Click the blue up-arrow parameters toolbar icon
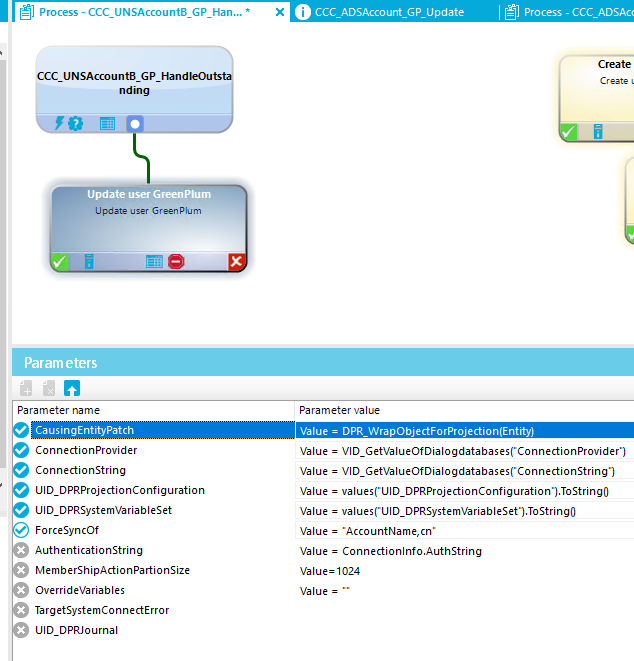Image resolution: width=634 pixels, height=661 pixels. (72, 388)
